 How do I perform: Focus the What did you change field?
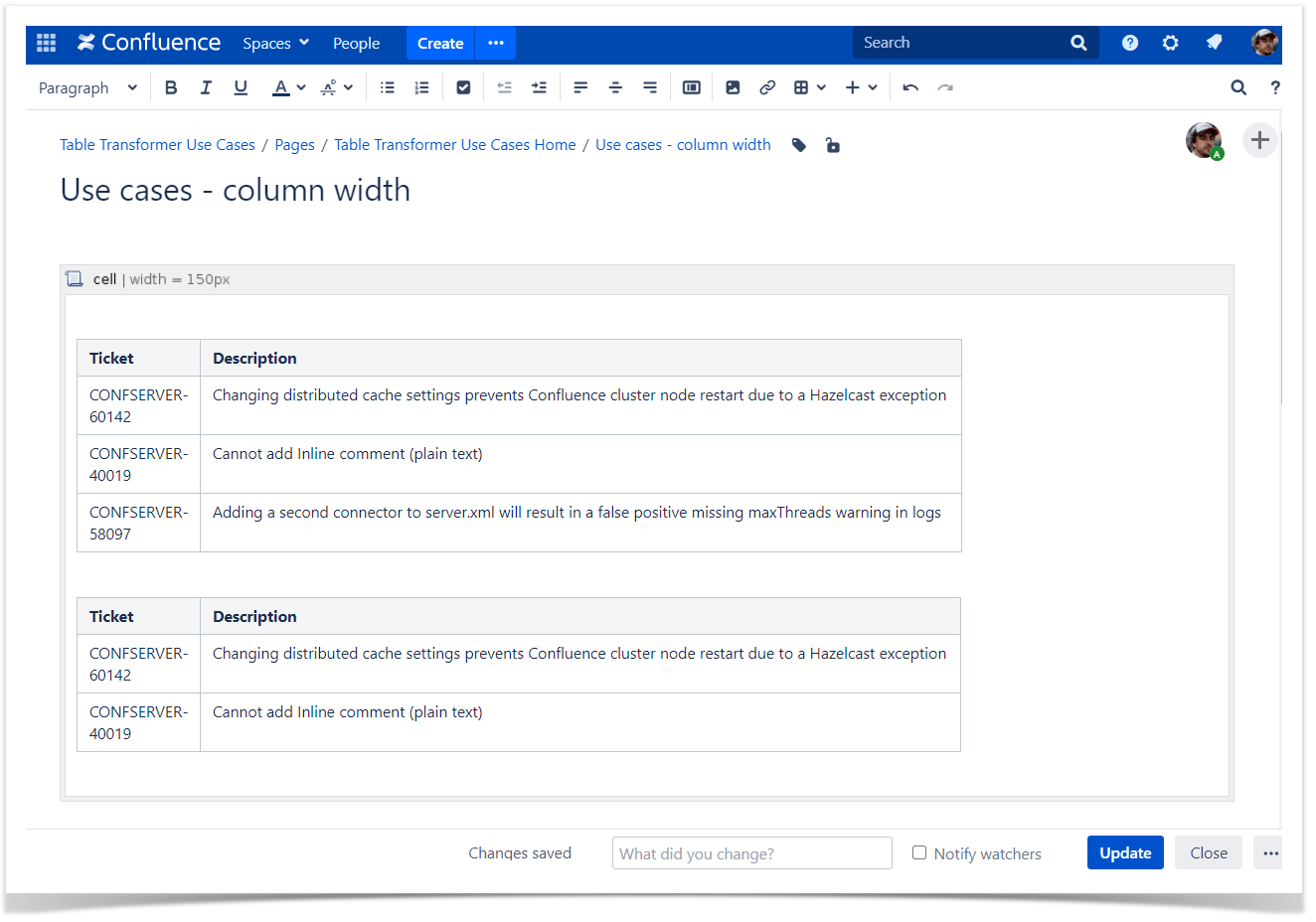click(x=752, y=853)
